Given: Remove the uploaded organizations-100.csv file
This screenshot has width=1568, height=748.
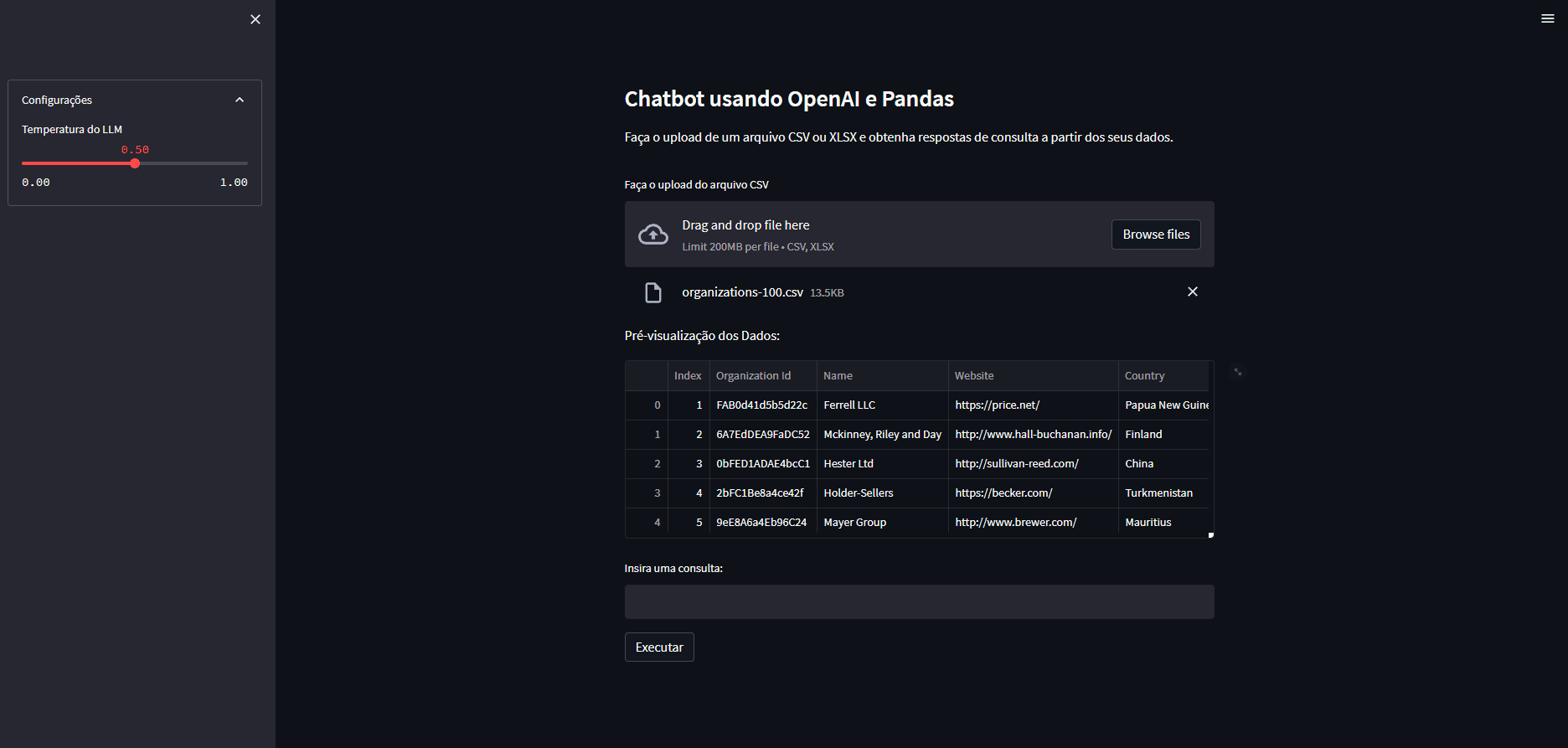Looking at the screenshot, I should tap(1192, 291).
